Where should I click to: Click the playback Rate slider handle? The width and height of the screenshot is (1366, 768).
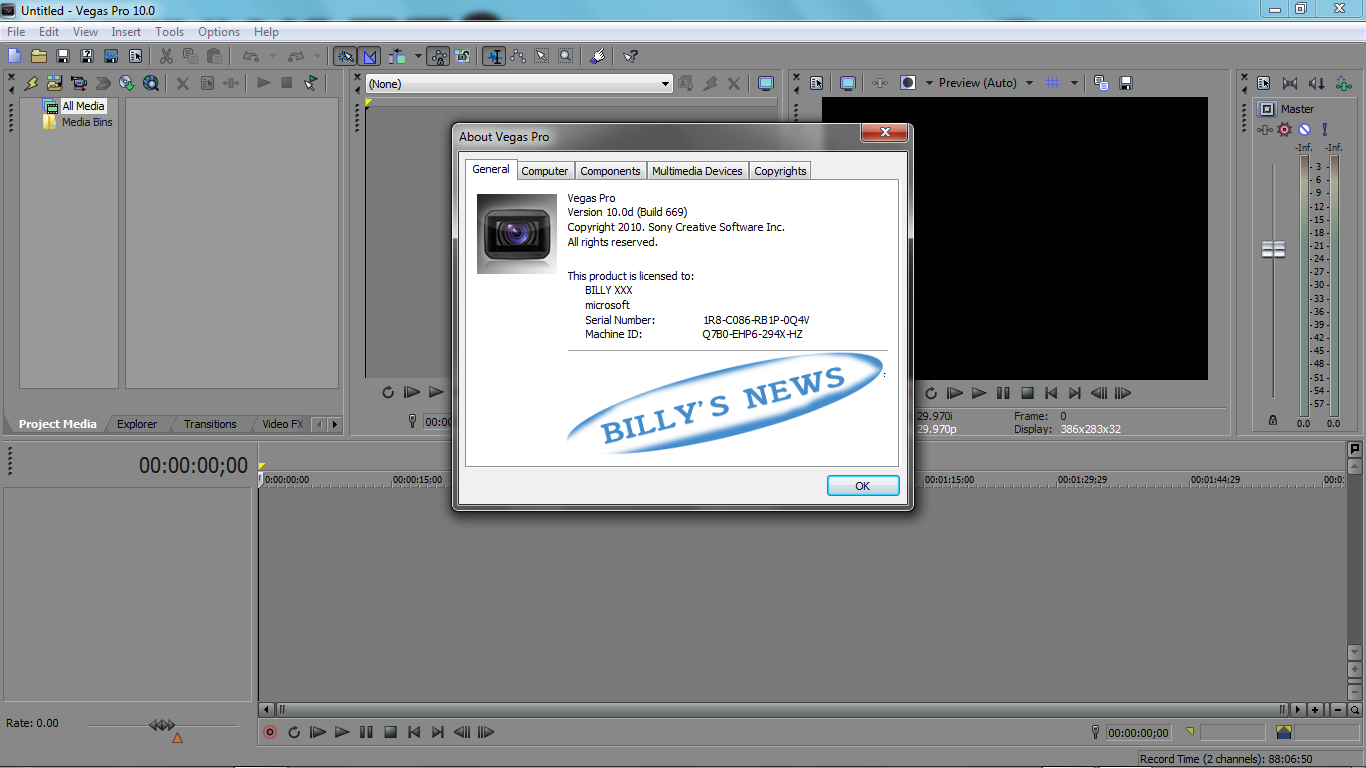click(162, 725)
